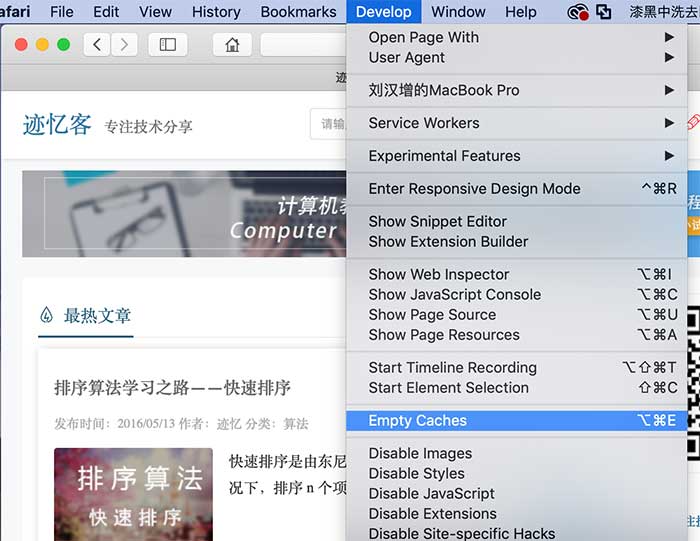Click the Computer banner image

pos(184,214)
